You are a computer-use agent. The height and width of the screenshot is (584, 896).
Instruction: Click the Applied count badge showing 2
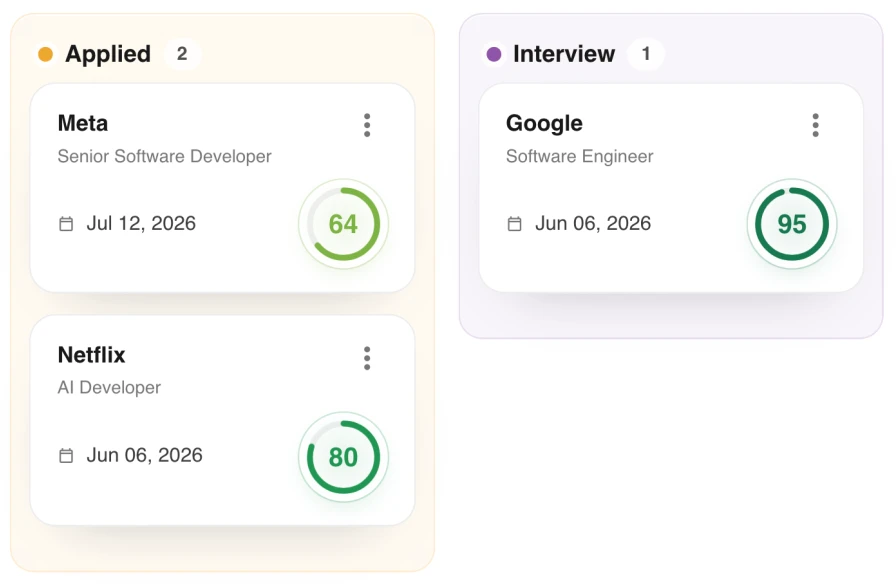click(x=182, y=54)
